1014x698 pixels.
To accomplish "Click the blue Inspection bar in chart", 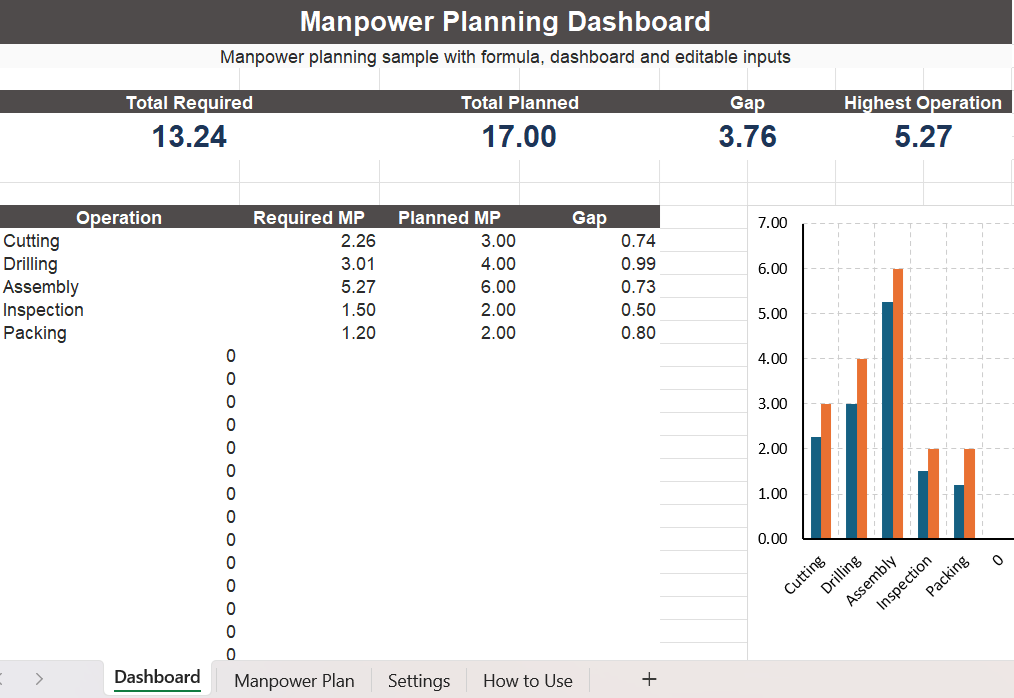I will [x=923, y=505].
